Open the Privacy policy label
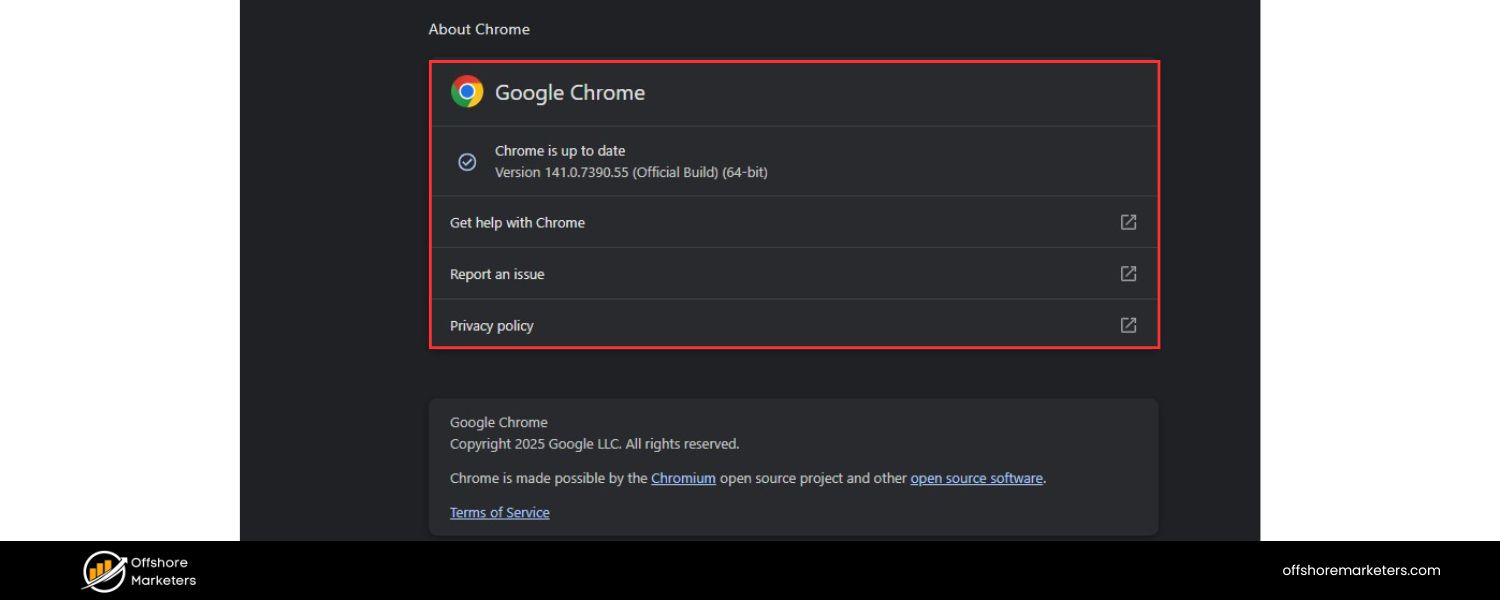This screenshot has width=1500, height=600. (491, 326)
